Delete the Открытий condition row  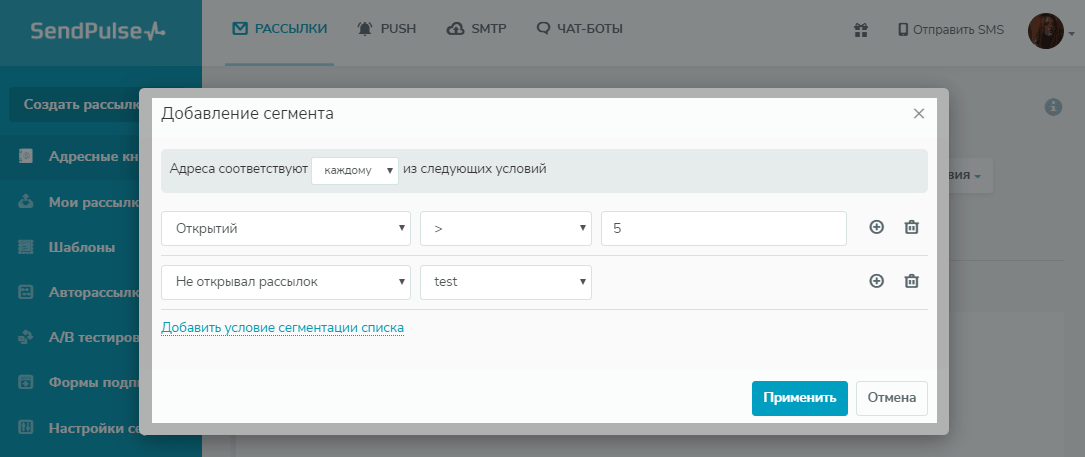coord(911,228)
